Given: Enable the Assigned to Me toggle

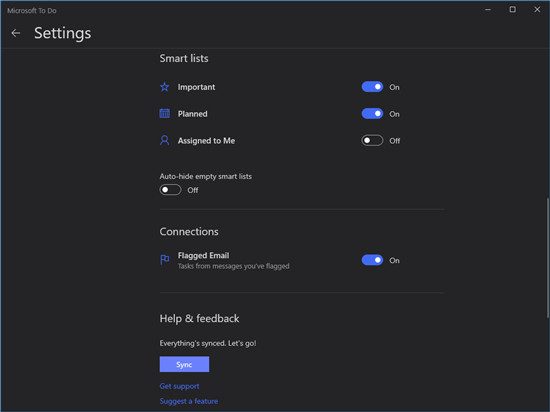Looking at the screenshot, I should pyautogui.click(x=372, y=141).
